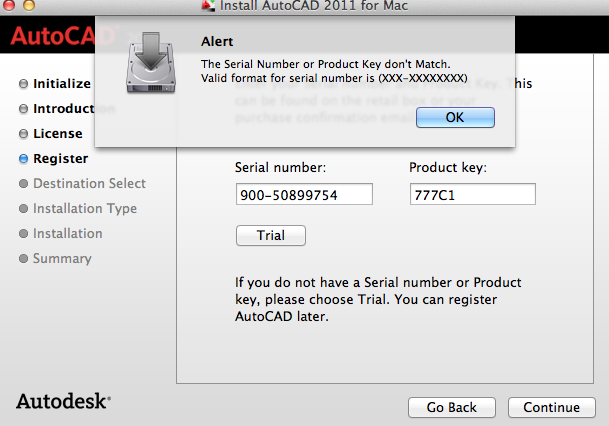Select the Introduction step bullet
Screen dimensions: 609x426
point(23,109)
